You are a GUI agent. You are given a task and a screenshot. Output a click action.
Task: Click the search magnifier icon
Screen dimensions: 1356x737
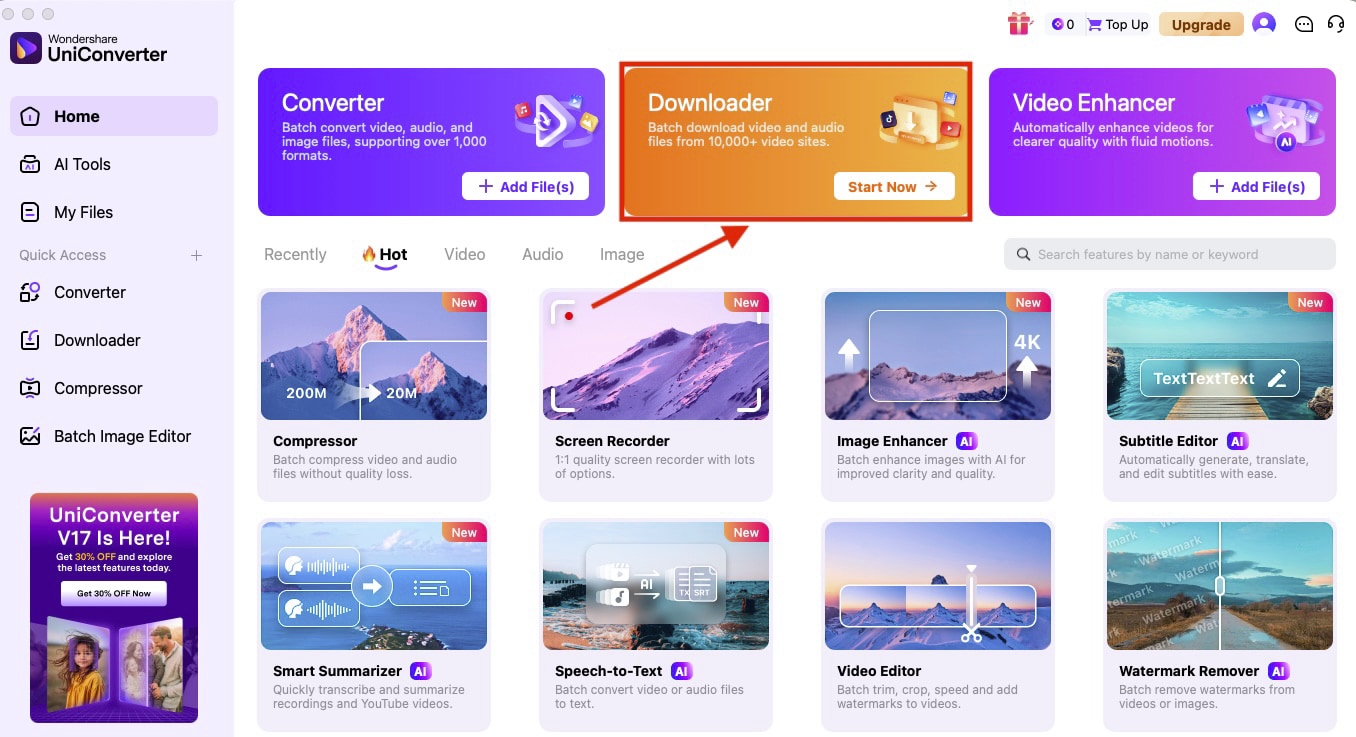coord(1023,254)
